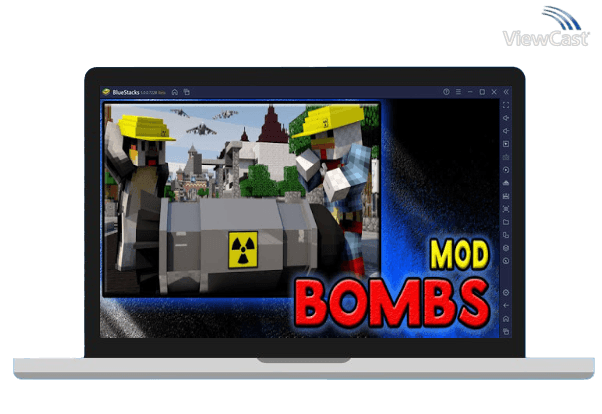Maximize the BlueStacks window
This screenshot has height=414, width=602.
pos(482,92)
